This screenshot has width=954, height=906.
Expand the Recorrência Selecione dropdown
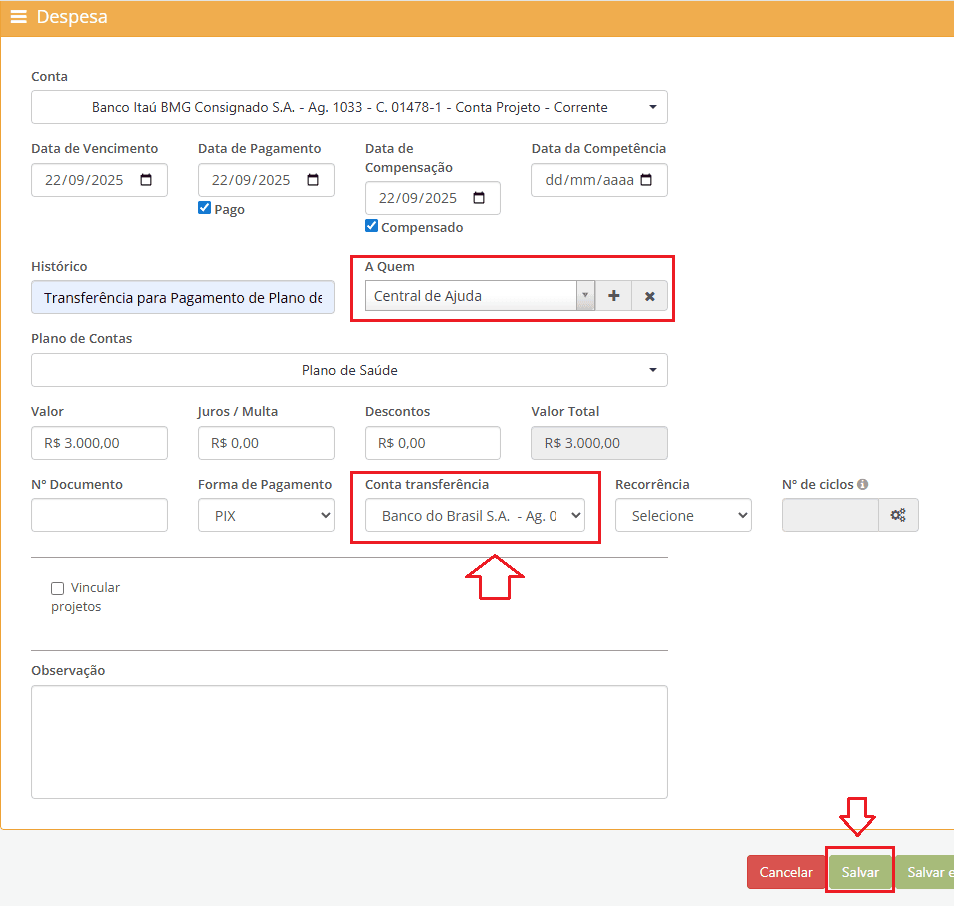682,516
